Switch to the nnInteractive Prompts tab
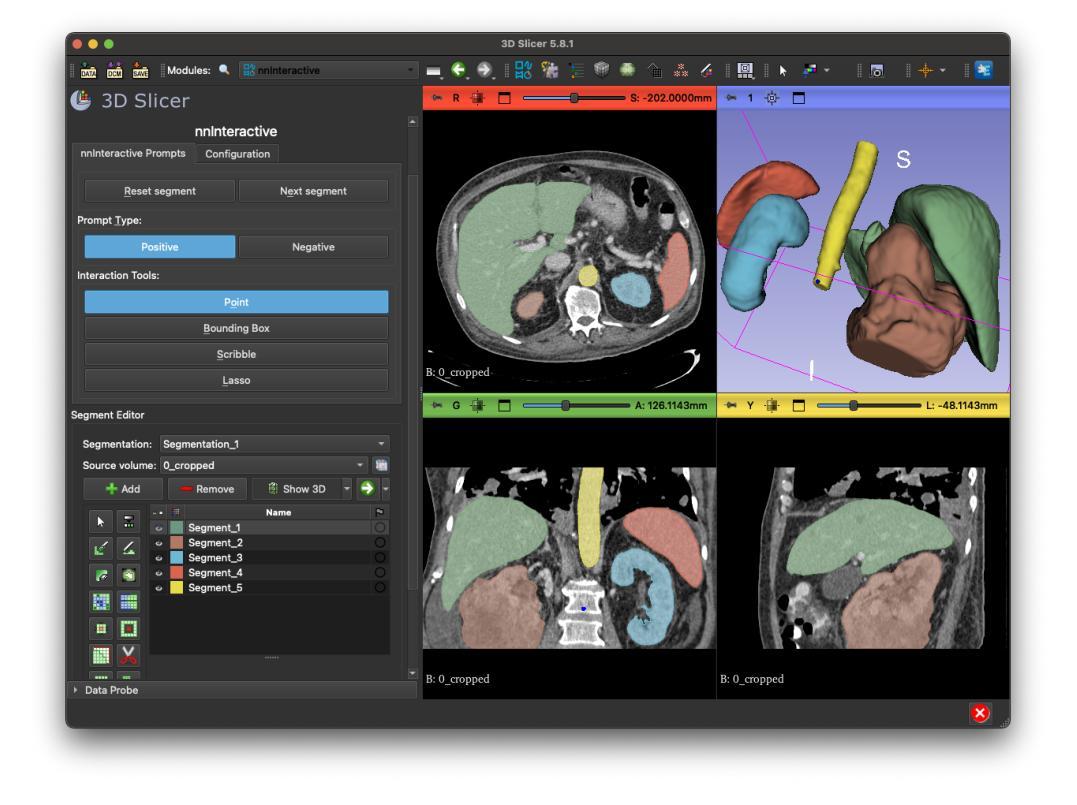The height and width of the screenshot is (805, 1077). pos(133,153)
